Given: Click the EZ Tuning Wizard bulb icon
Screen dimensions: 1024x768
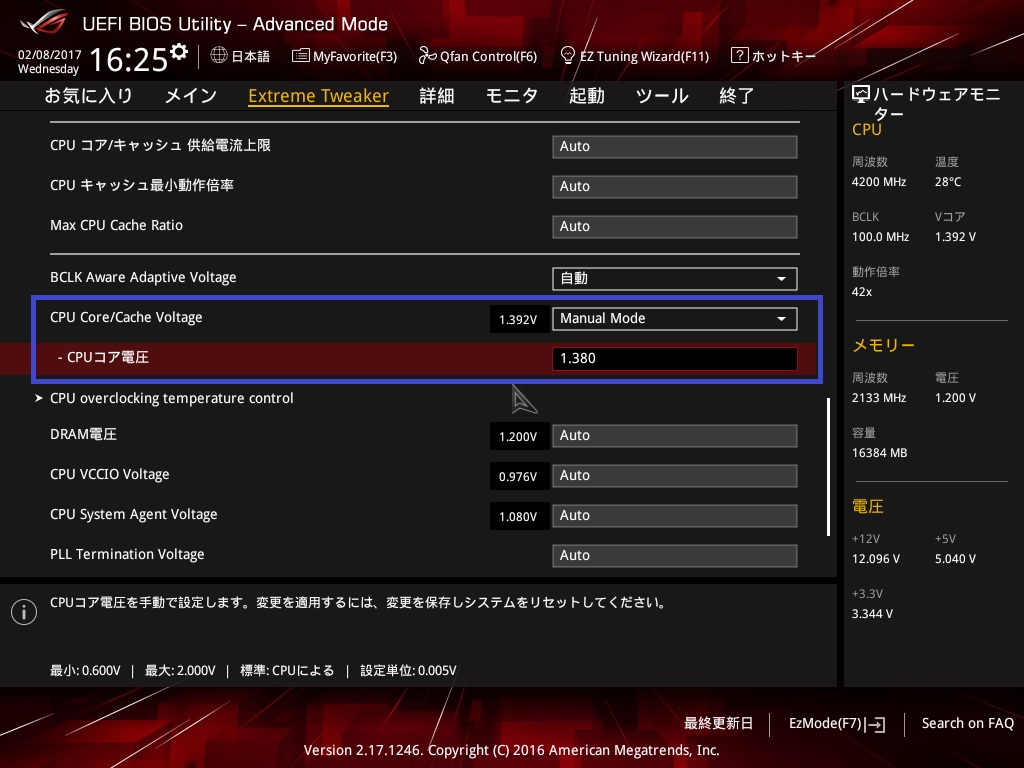Looking at the screenshot, I should (x=568, y=56).
